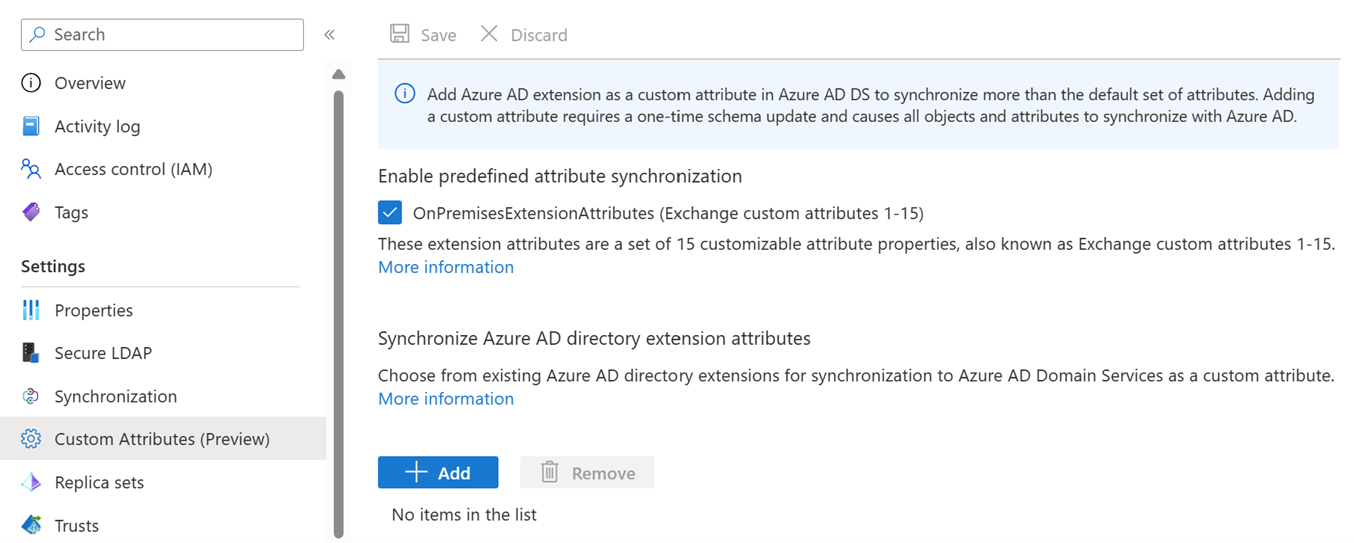
Task: Select the purple Tags icon
Action: (x=31, y=212)
